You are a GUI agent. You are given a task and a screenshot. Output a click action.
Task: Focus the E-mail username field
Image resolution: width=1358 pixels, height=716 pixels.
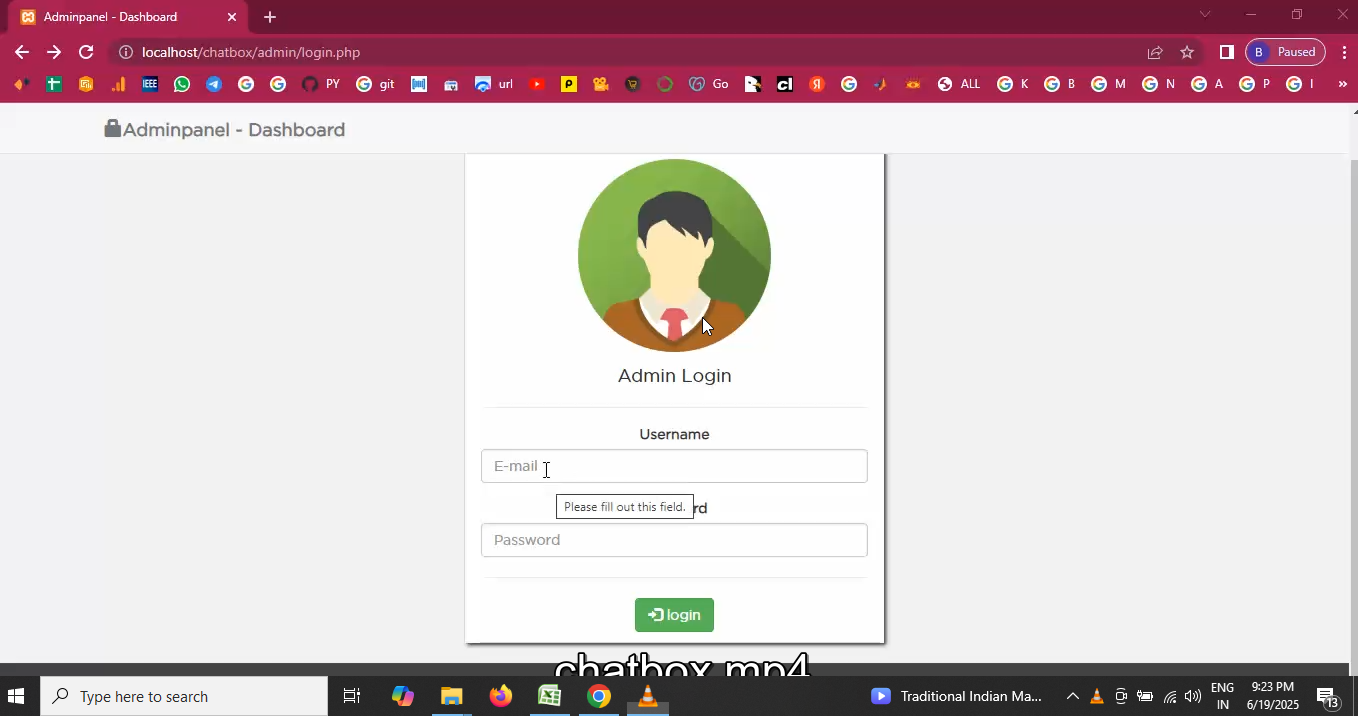pyautogui.click(x=674, y=466)
